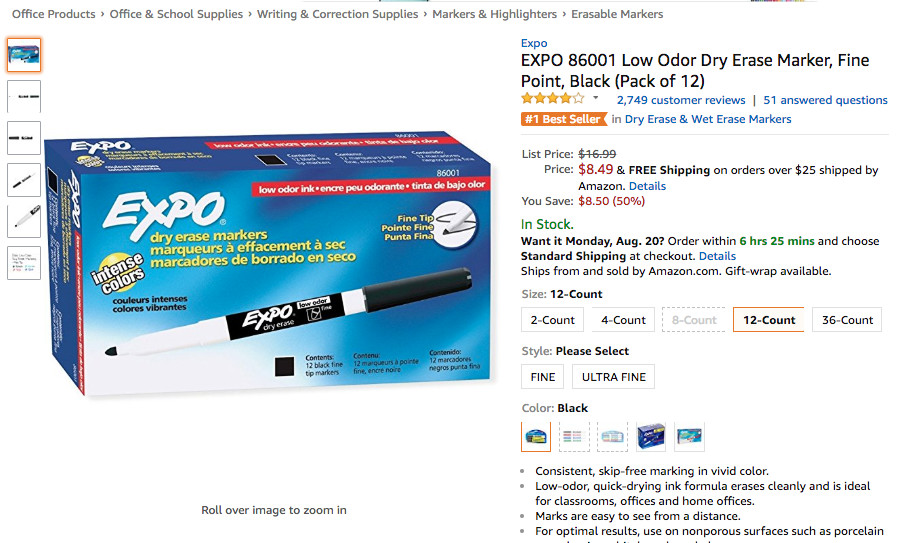
Task: Select the FINE style option
Action: pos(542,377)
